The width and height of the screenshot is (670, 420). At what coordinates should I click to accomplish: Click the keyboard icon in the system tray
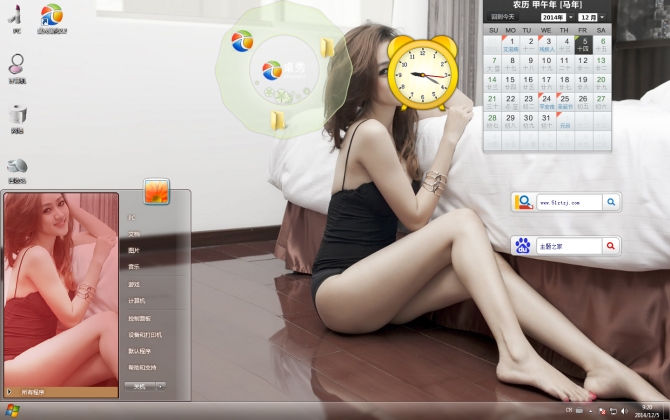(x=579, y=411)
